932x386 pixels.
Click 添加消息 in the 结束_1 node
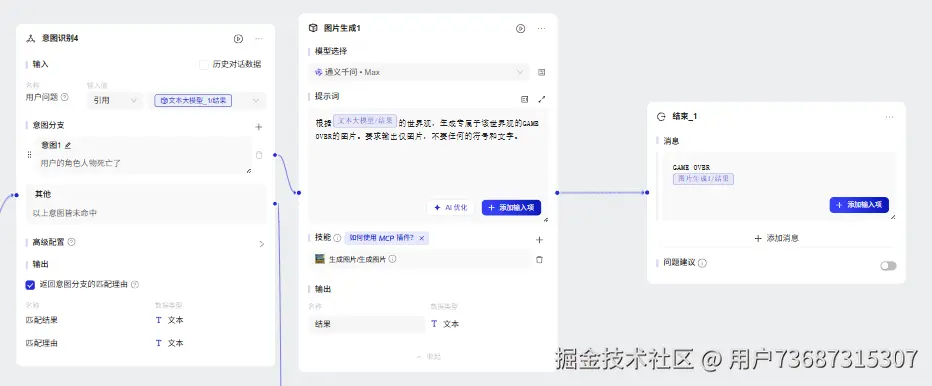(x=776, y=238)
